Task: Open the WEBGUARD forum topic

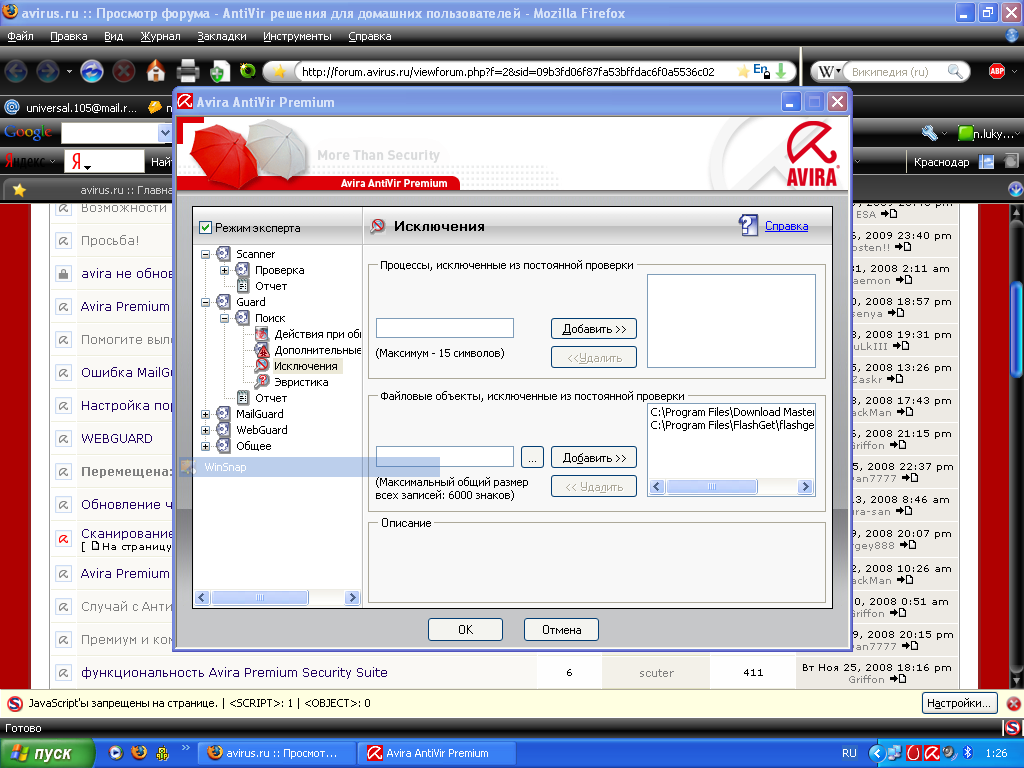Action: 117,439
